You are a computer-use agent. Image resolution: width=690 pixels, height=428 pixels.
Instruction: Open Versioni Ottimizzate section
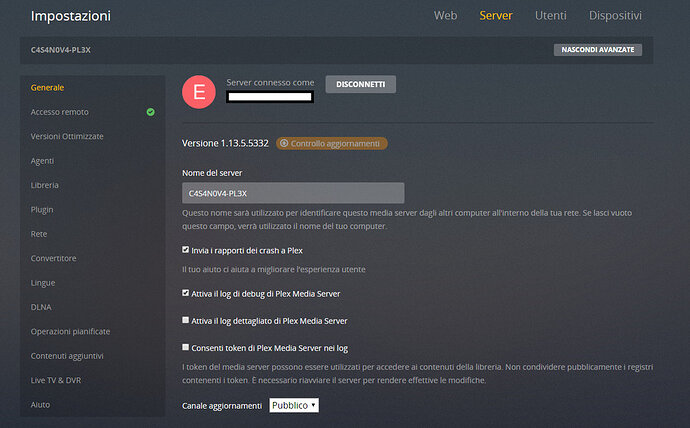[x=67, y=136]
